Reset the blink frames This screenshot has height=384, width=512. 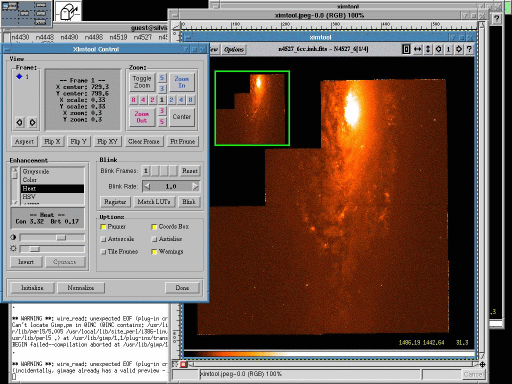tap(190, 171)
